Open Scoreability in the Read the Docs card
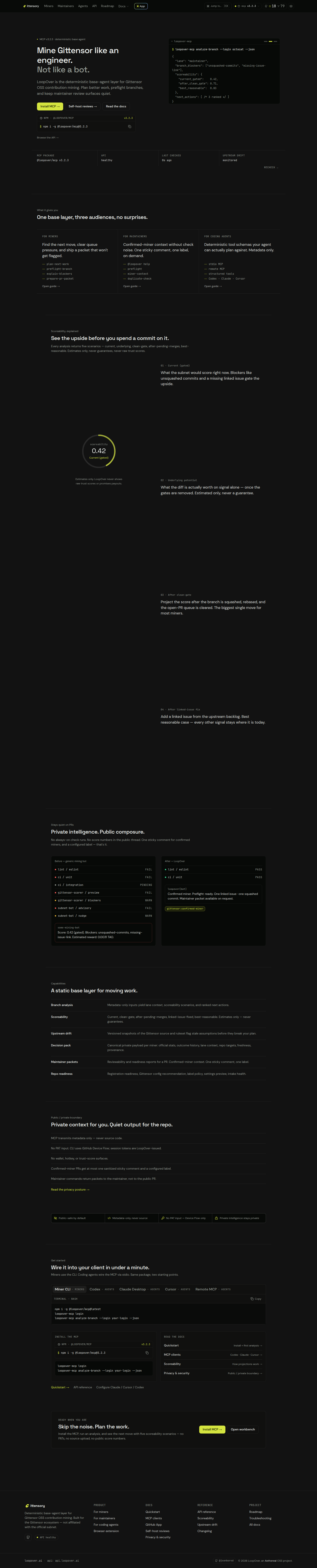The width and height of the screenshot is (317, 1568). click(213, 1364)
